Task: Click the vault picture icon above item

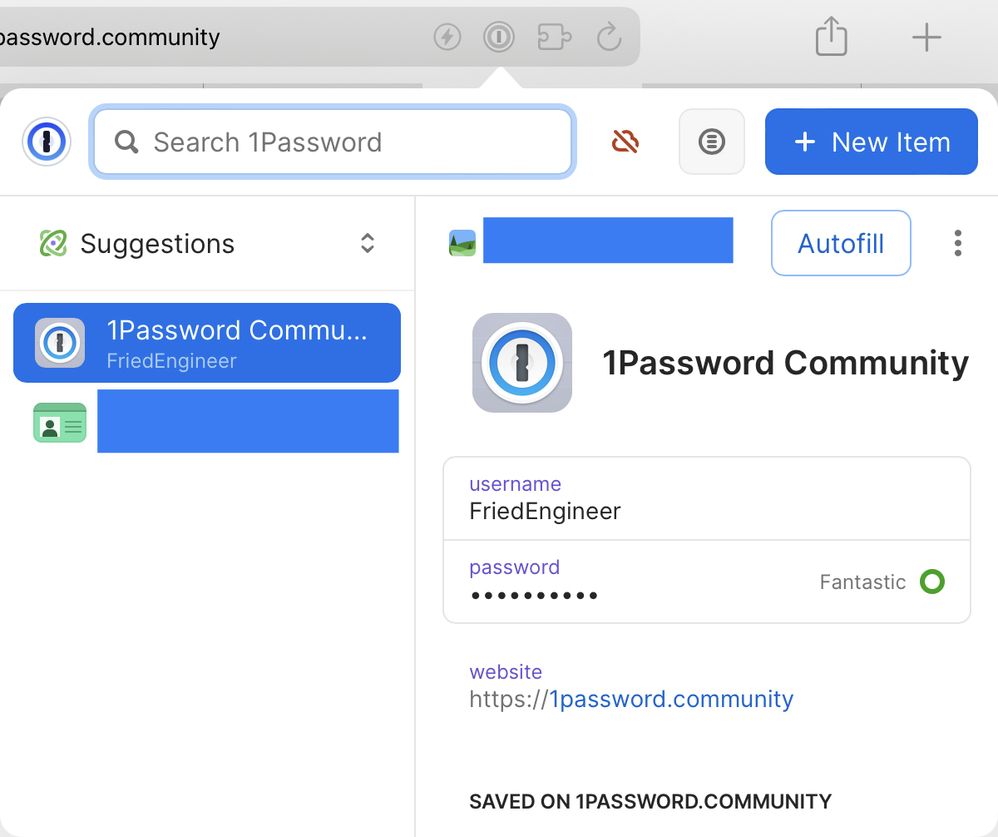Action: [x=462, y=243]
